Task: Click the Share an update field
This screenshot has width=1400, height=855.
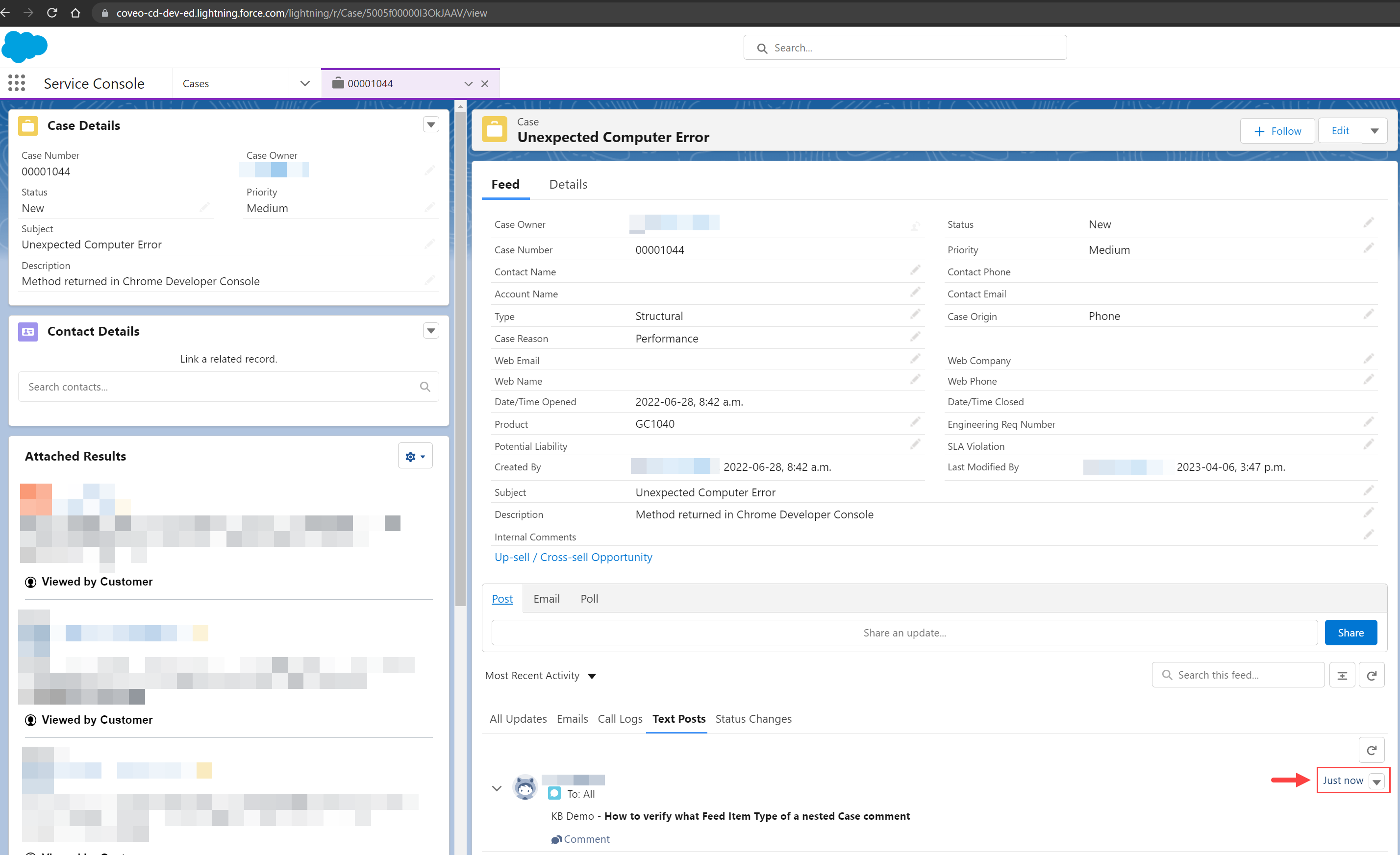Action: (904, 632)
